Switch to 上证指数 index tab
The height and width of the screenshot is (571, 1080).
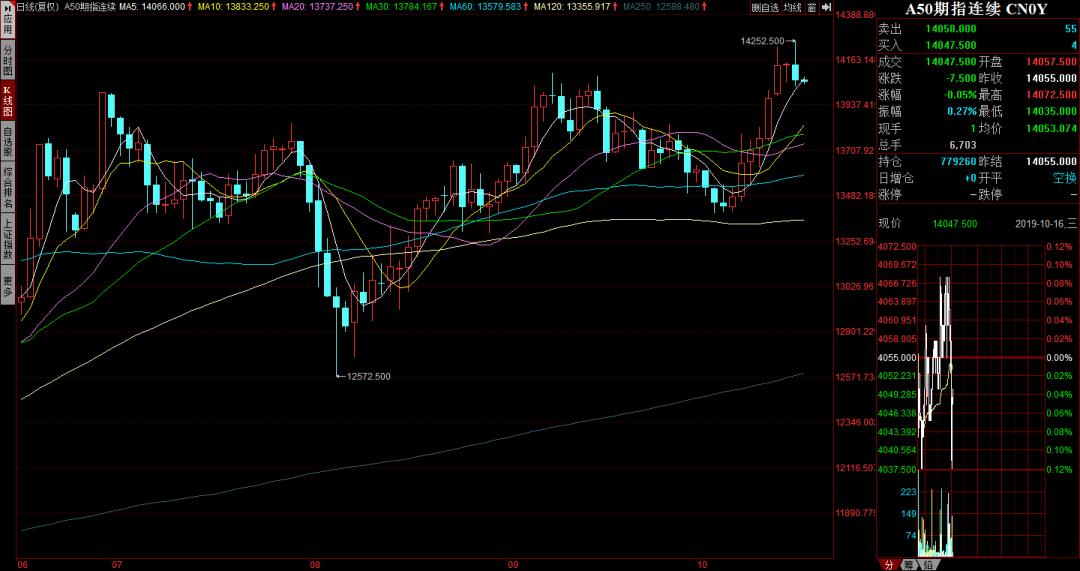[8, 240]
